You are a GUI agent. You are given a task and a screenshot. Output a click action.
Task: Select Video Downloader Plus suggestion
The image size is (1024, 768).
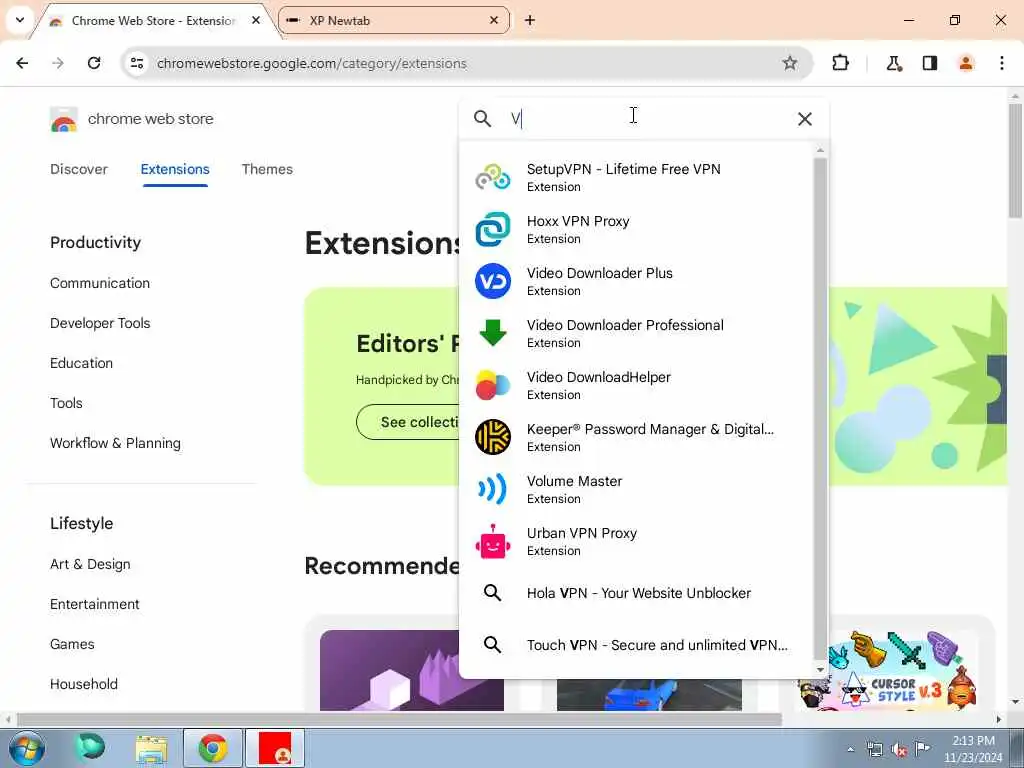tap(637, 281)
